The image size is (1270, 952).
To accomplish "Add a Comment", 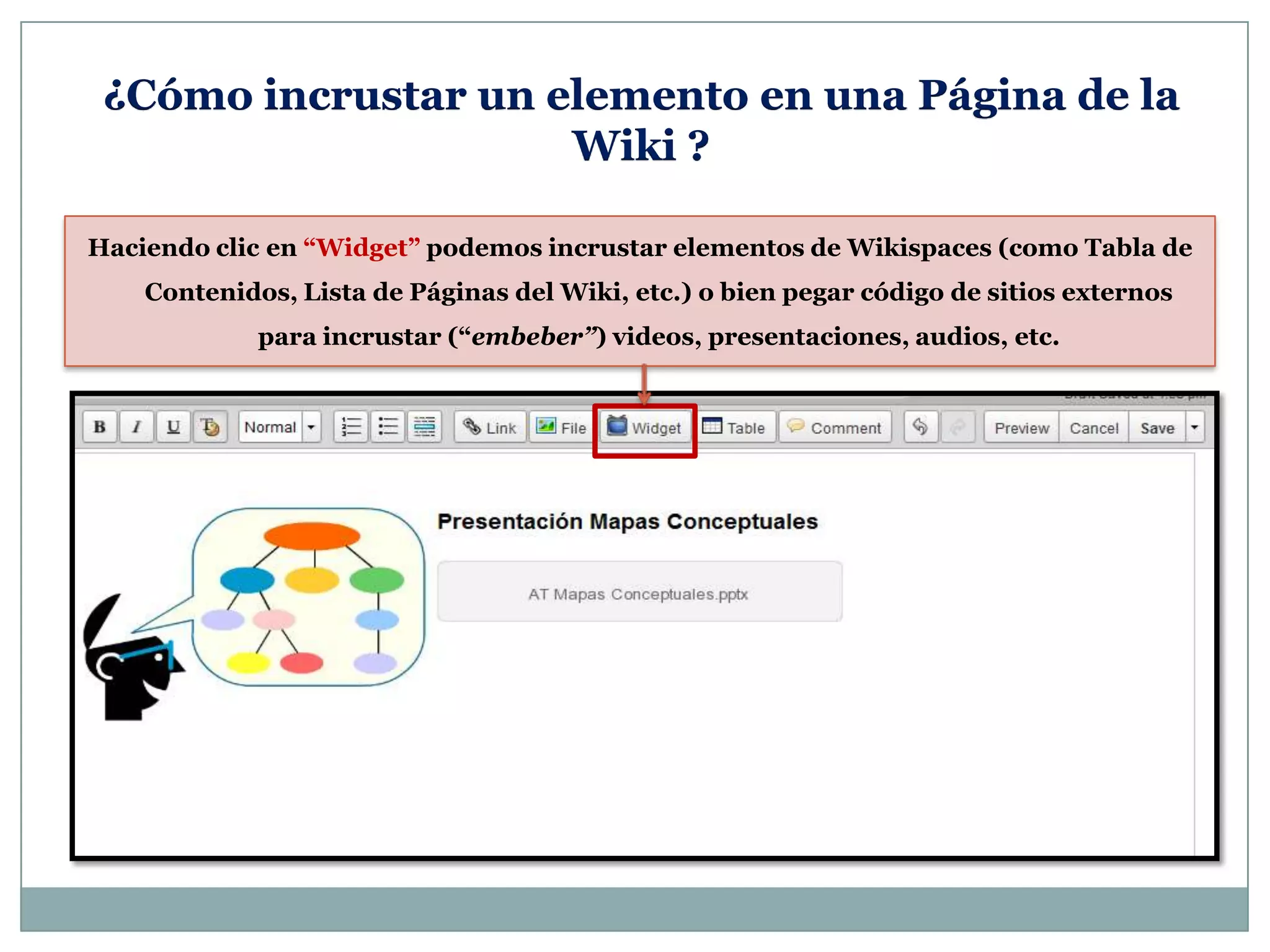I will pyautogui.click(x=835, y=427).
